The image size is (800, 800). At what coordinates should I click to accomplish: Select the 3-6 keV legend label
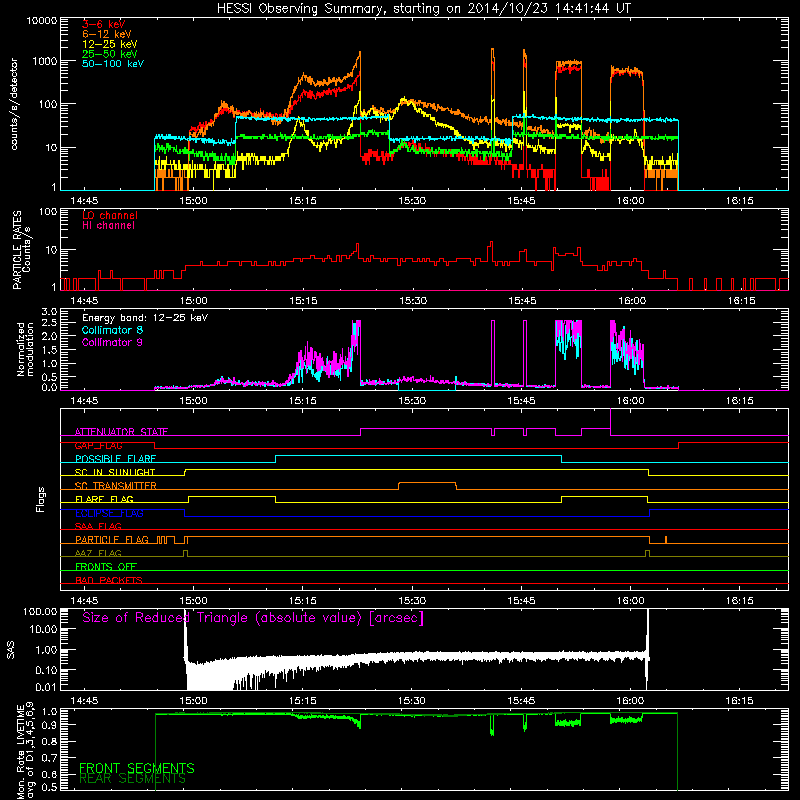(x=104, y=24)
